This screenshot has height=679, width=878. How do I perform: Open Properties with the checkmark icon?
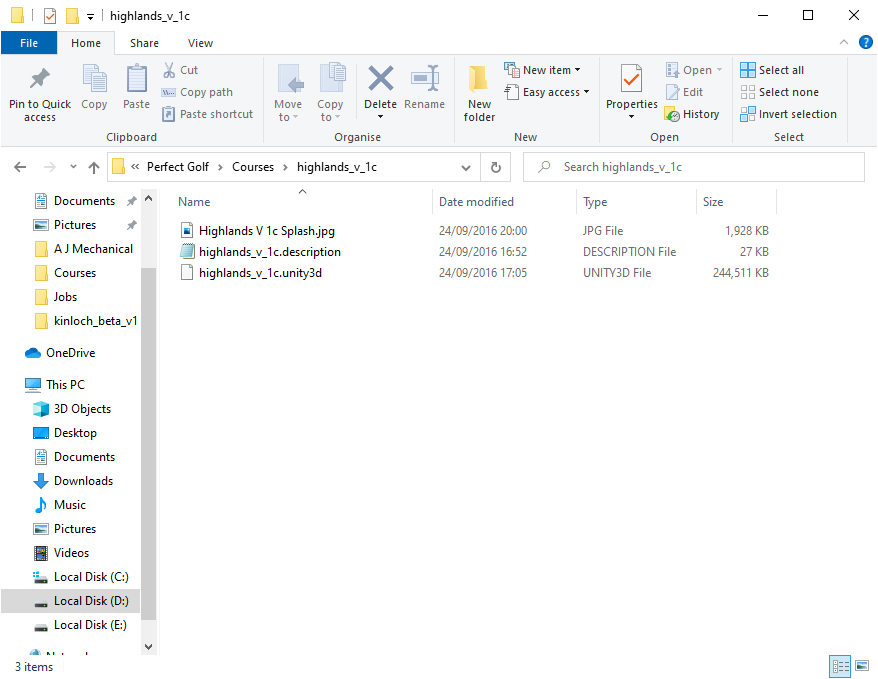point(631,80)
